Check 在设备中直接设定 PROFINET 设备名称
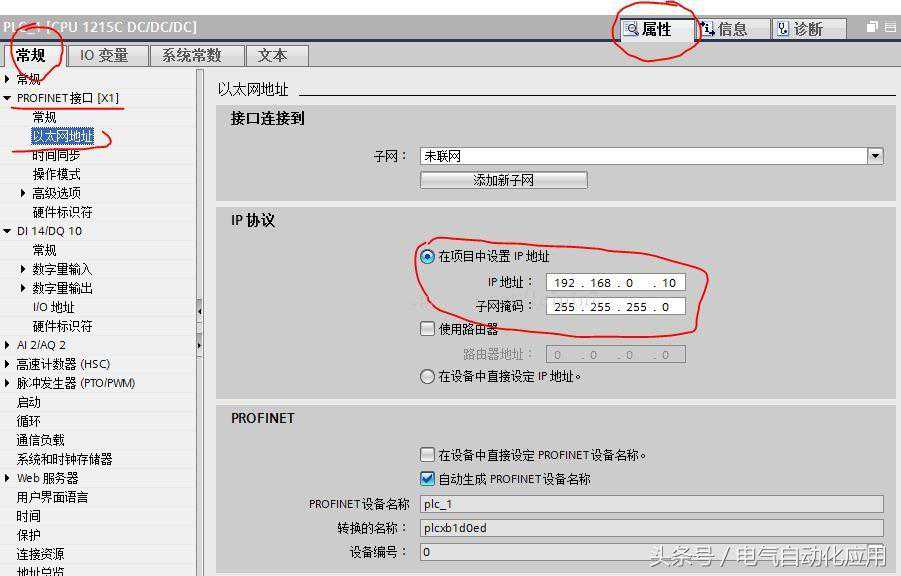This screenshot has width=901, height=576. [x=428, y=454]
